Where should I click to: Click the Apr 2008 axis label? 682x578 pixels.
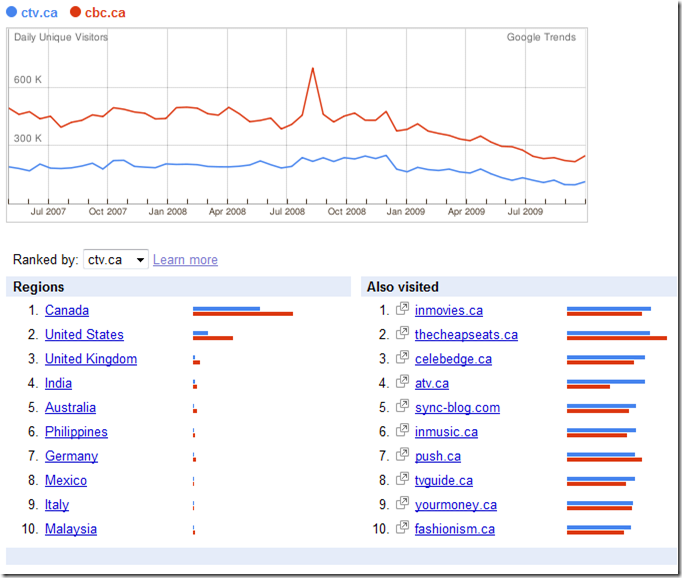pyautogui.click(x=227, y=212)
